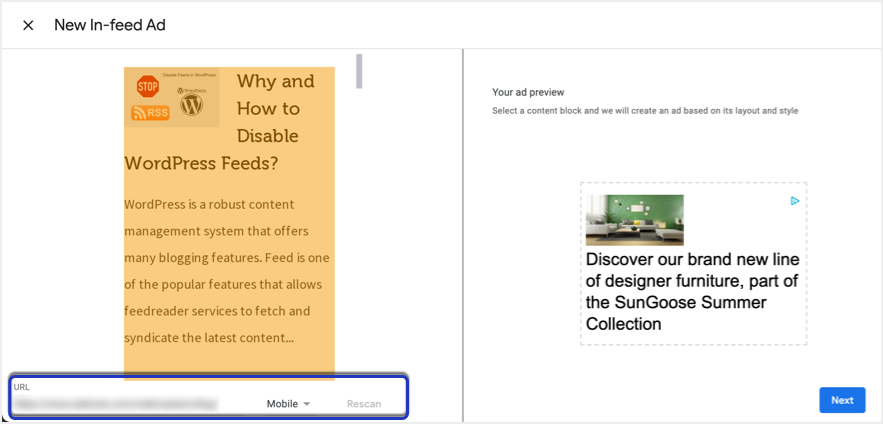Click the small 'URL' field label
Image resolution: width=883 pixels, height=424 pixels.
coord(22,387)
